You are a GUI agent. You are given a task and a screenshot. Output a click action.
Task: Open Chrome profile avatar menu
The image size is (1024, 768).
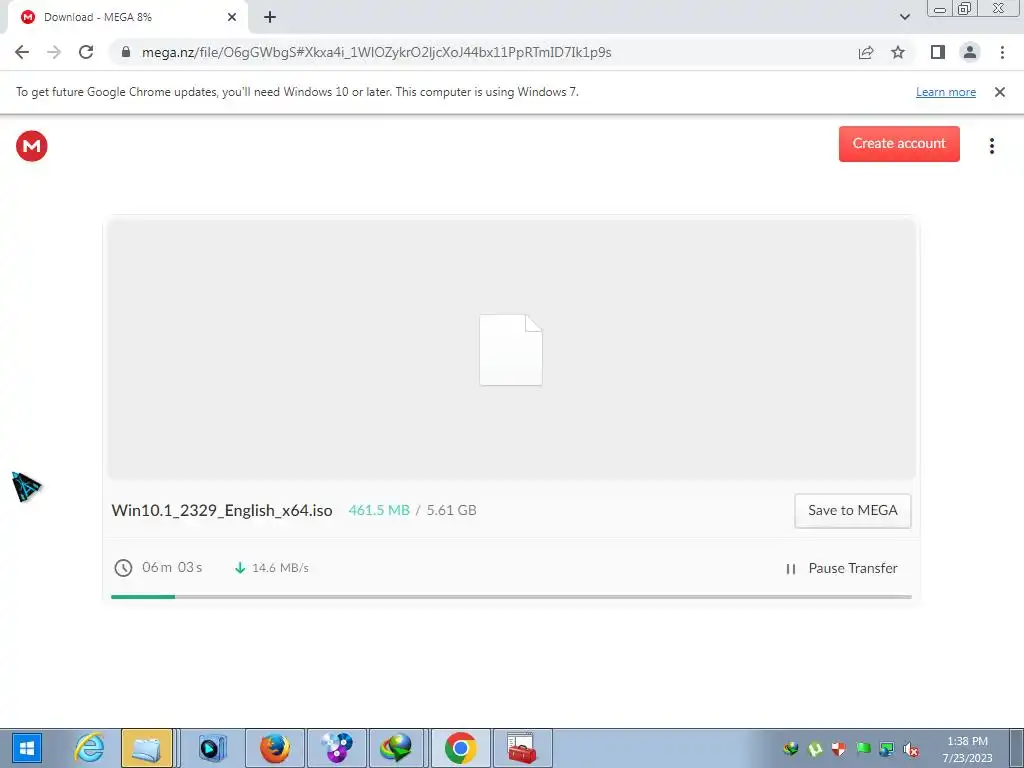970,52
